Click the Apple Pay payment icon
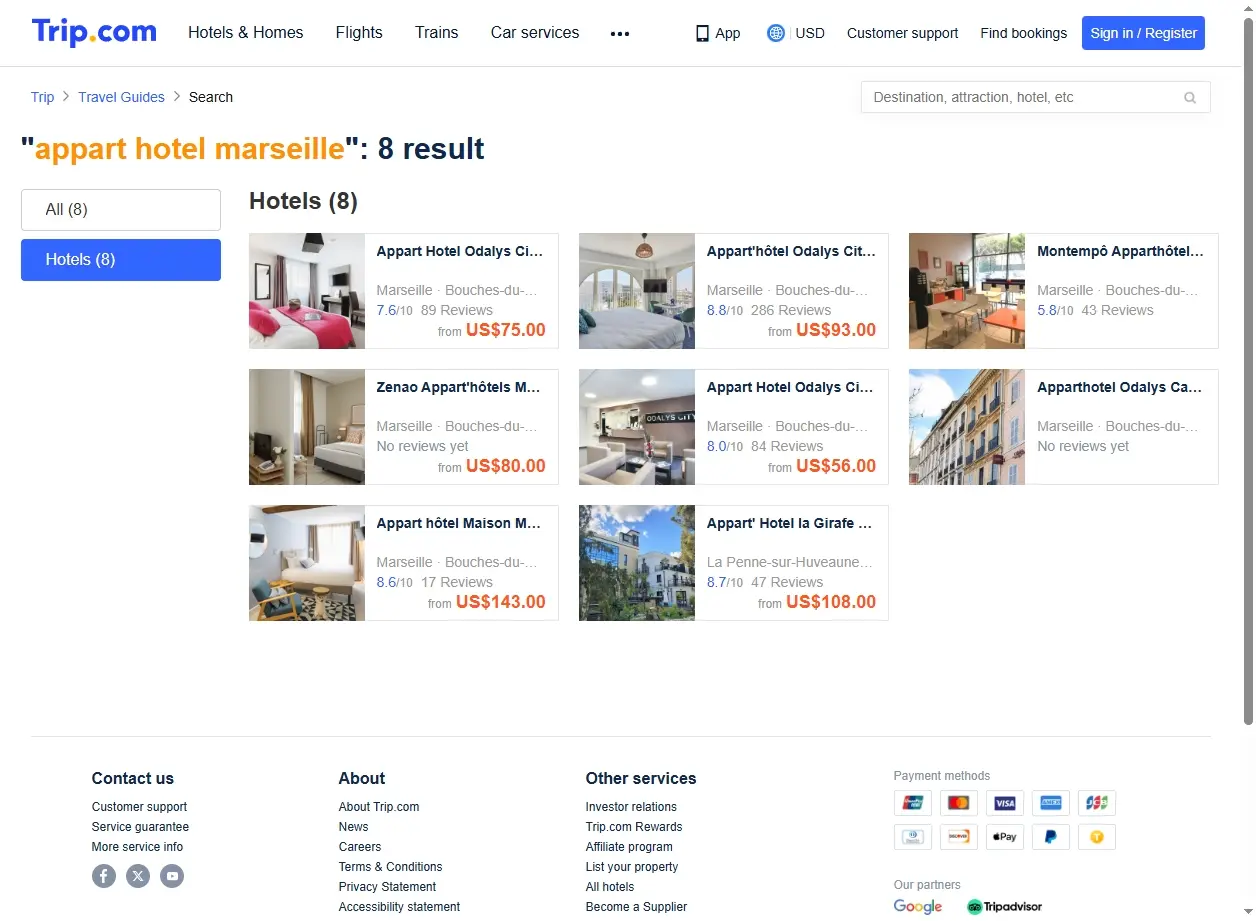This screenshot has height=921, width=1256. pyautogui.click(x=1005, y=837)
